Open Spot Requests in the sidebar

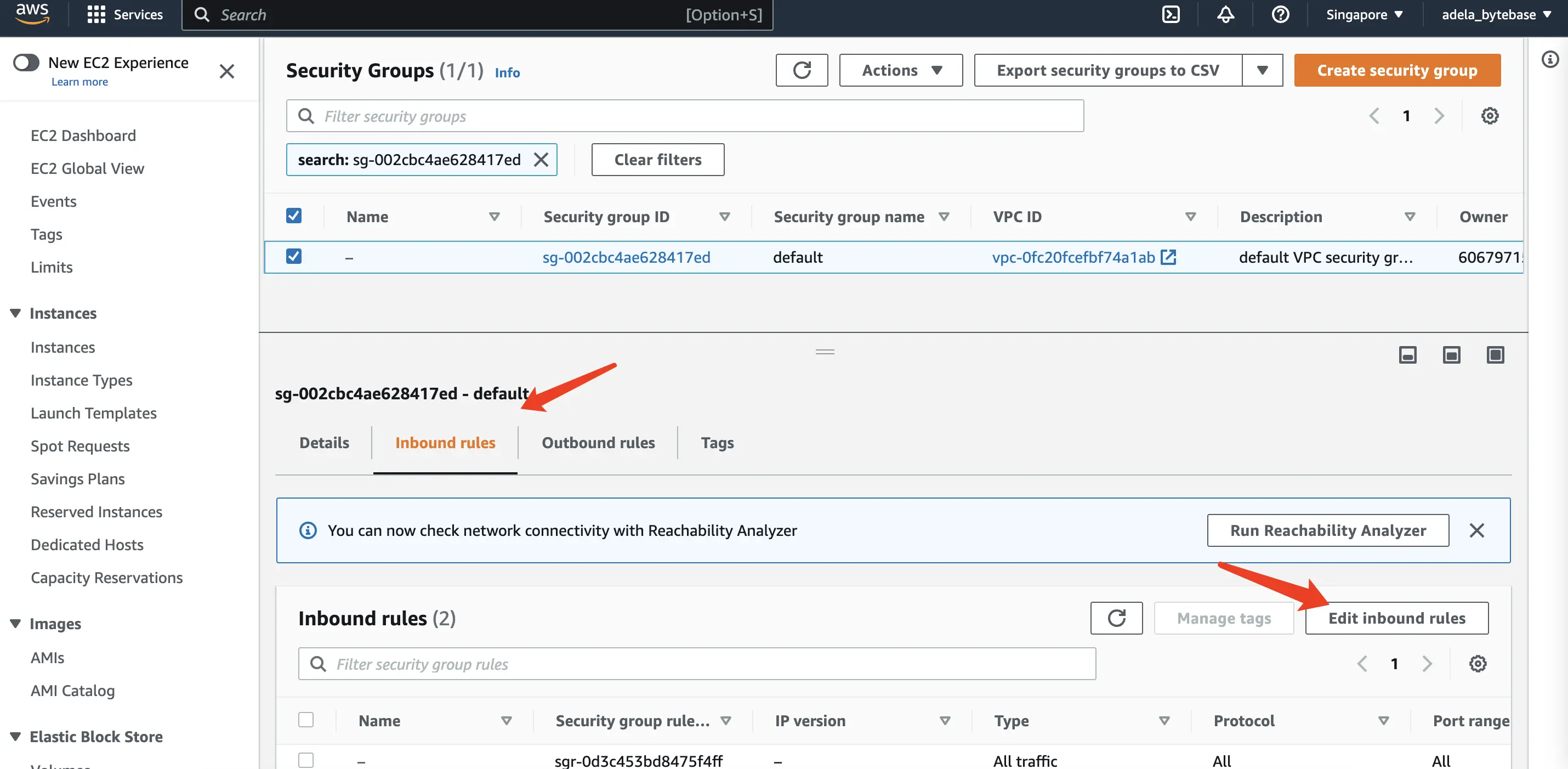tap(79, 446)
